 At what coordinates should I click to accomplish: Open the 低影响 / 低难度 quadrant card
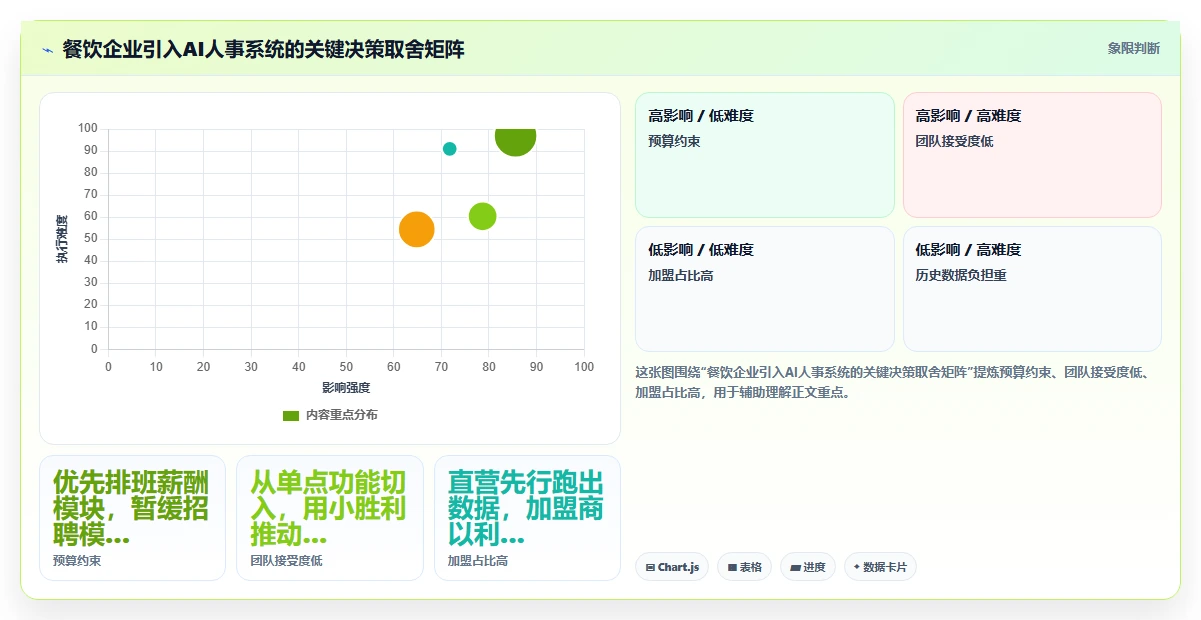(x=765, y=289)
